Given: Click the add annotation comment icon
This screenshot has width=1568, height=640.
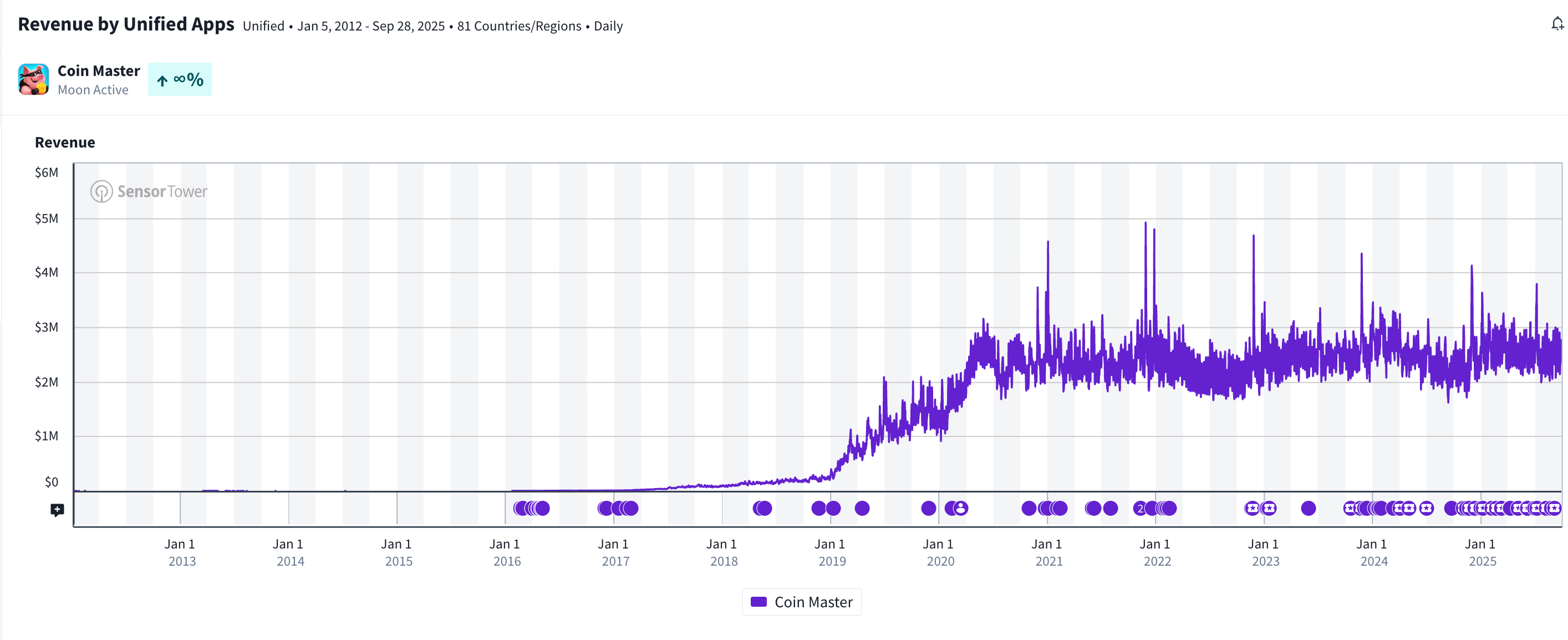Looking at the screenshot, I should pos(57,510).
